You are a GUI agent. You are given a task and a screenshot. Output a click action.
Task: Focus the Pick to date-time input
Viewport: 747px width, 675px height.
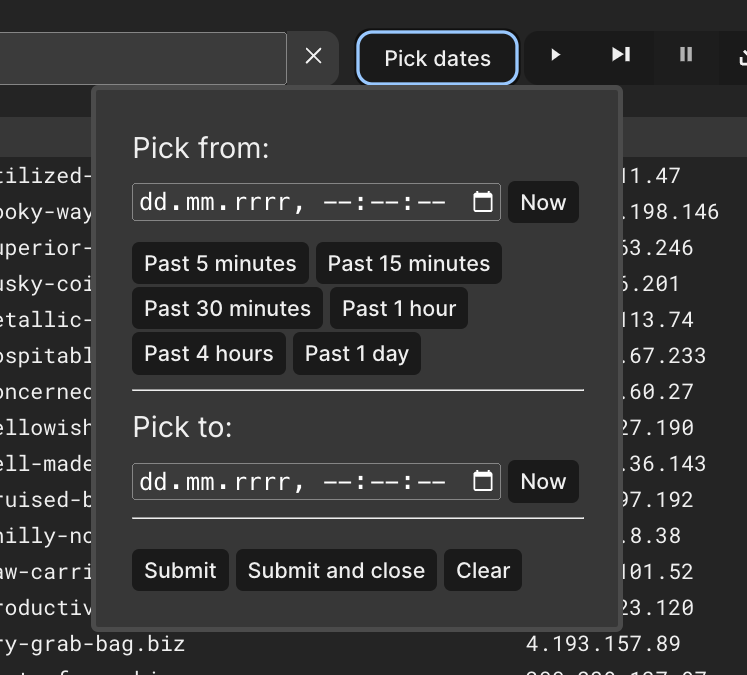click(x=300, y=481)
